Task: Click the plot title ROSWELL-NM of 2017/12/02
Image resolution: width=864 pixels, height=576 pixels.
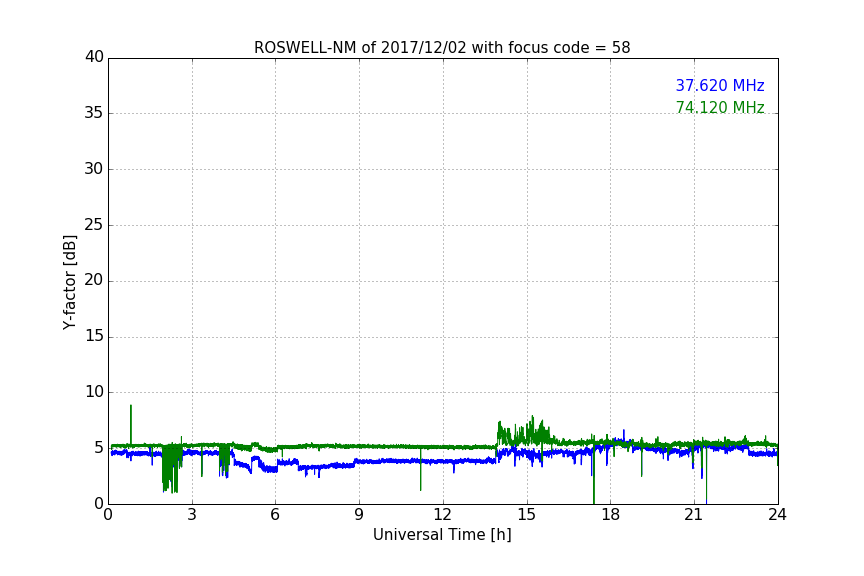Action: point(442,48)
